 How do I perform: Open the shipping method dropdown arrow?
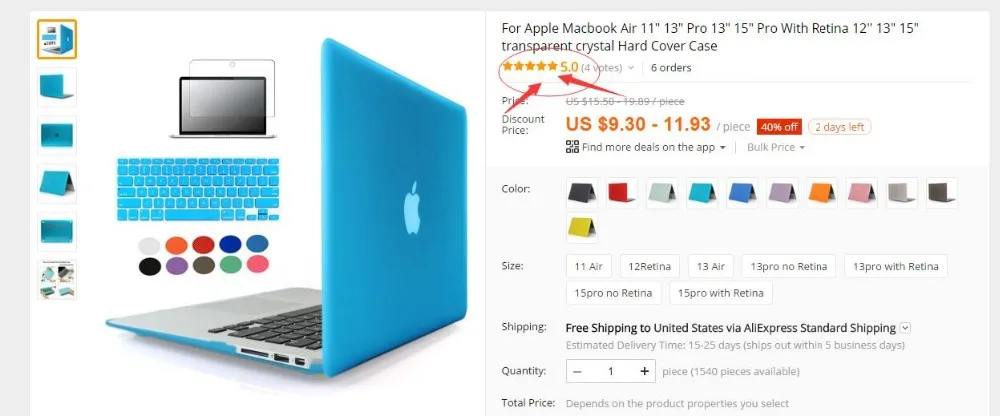(x=905, y=328)
